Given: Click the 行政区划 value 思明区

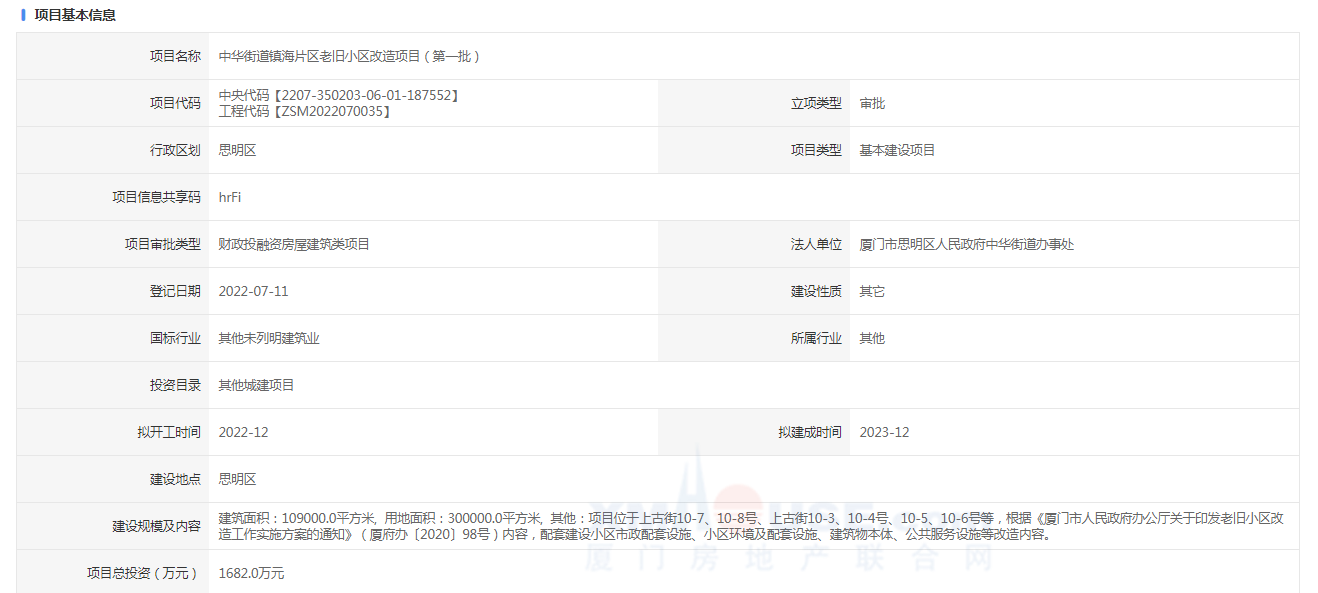Looking at the screenshot, I should [237, 150].
